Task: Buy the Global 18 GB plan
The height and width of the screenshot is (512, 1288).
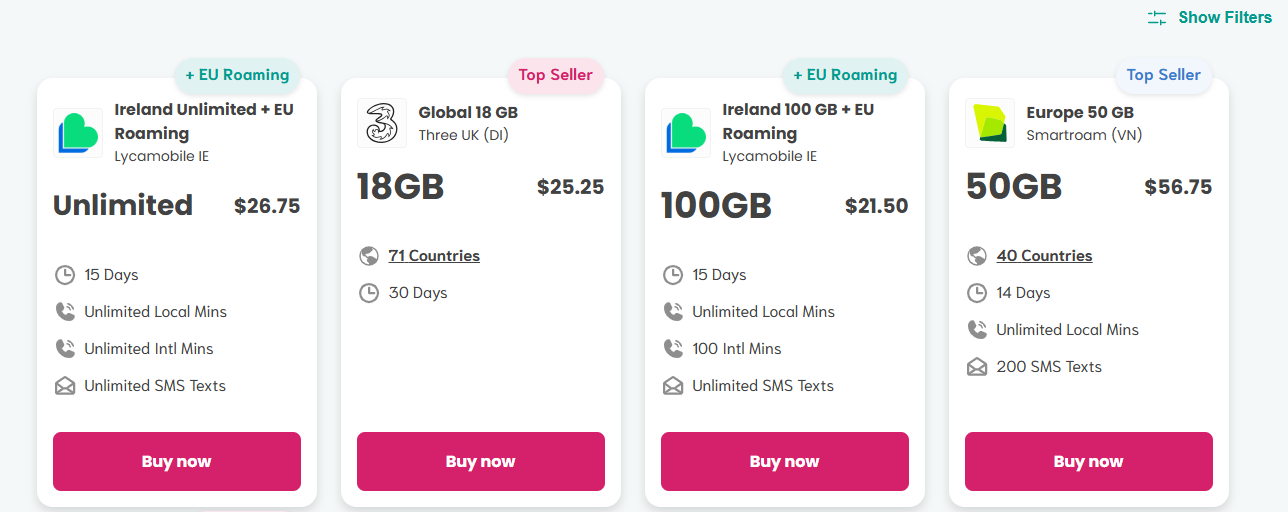Action: point(481,461)
